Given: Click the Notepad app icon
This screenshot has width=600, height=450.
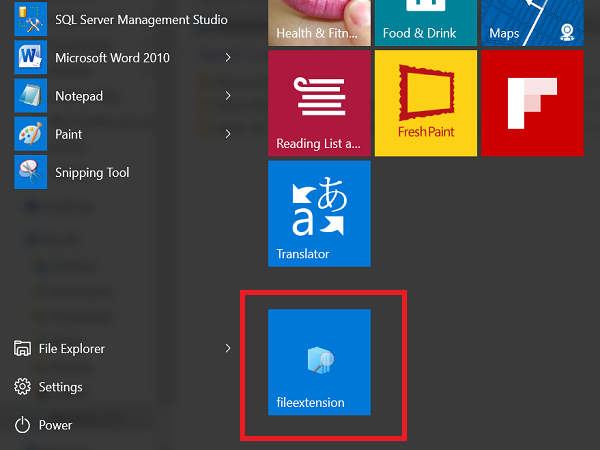Looking at the screenshot, I should click(30, 96).
